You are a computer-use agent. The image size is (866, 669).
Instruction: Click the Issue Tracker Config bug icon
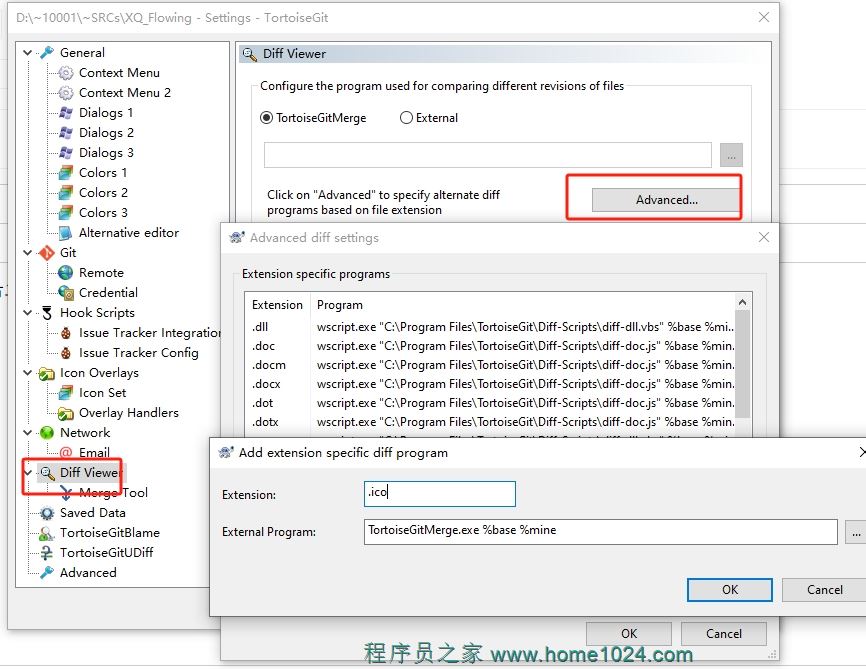66,352
